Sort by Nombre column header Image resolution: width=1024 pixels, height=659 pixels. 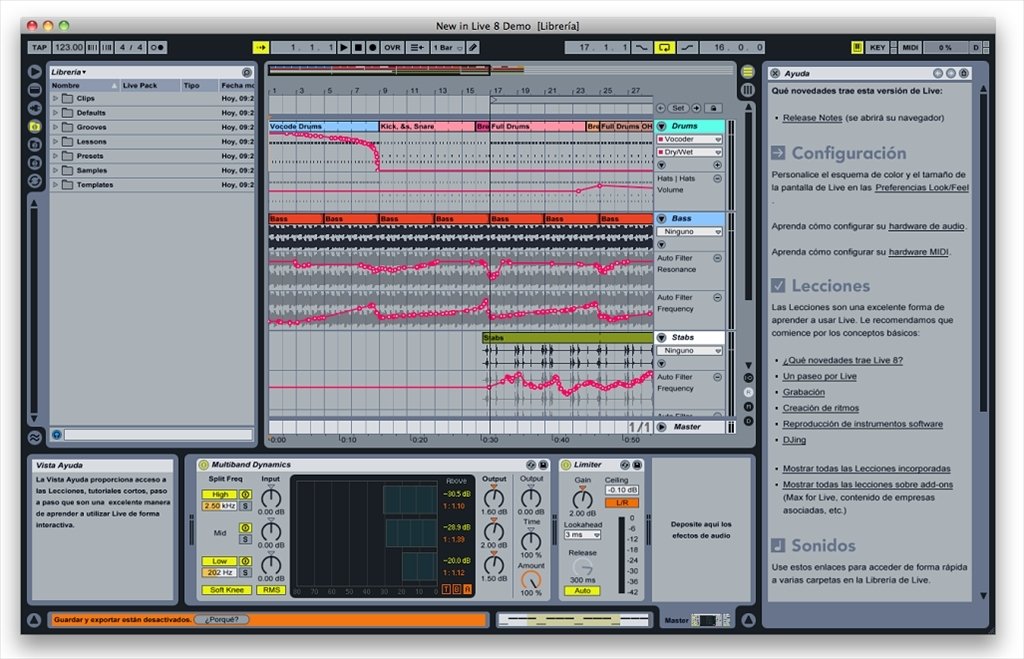(84, 86)
